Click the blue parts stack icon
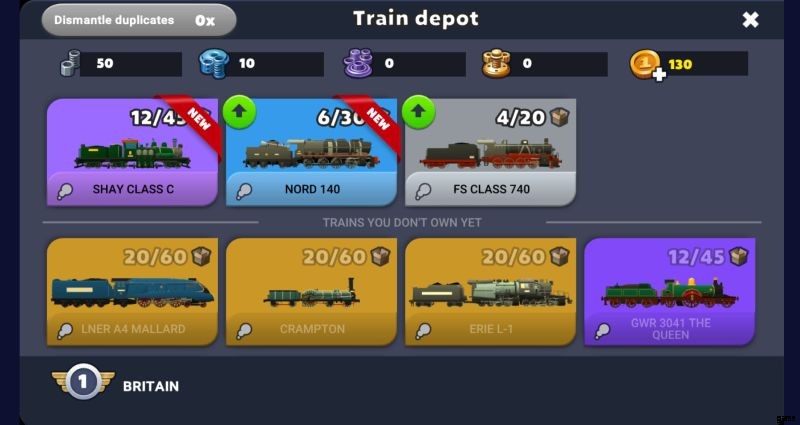The image size is (800, 425). point(213,64)
